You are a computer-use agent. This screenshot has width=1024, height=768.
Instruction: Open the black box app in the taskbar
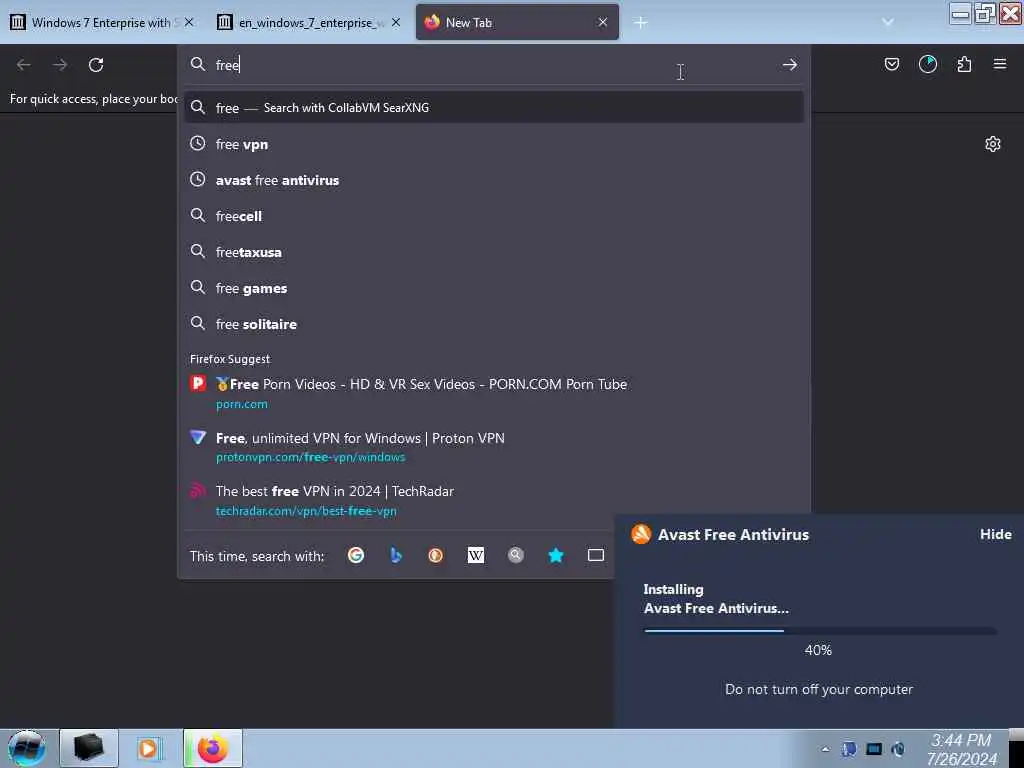tap(89, 748)
